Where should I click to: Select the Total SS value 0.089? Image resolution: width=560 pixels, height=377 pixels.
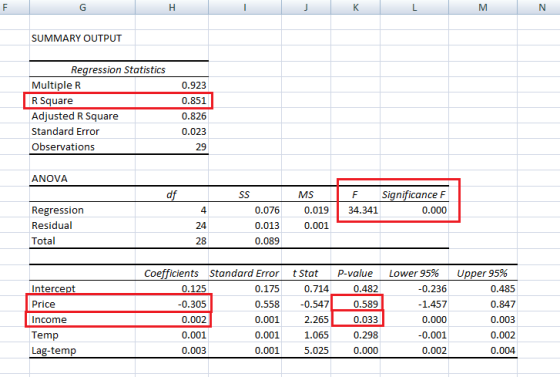pos(267,241)
